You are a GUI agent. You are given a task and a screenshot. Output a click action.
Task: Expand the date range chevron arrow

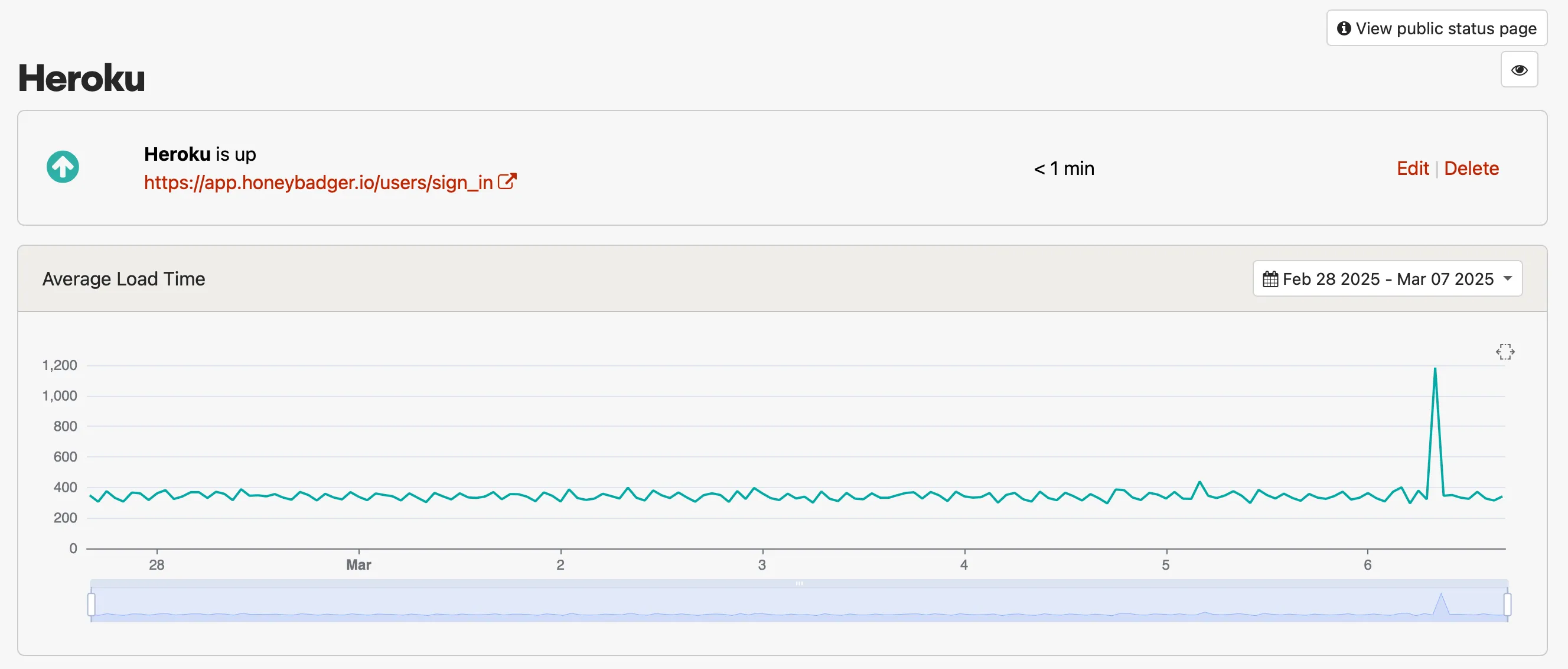[x=1508, y=278]
